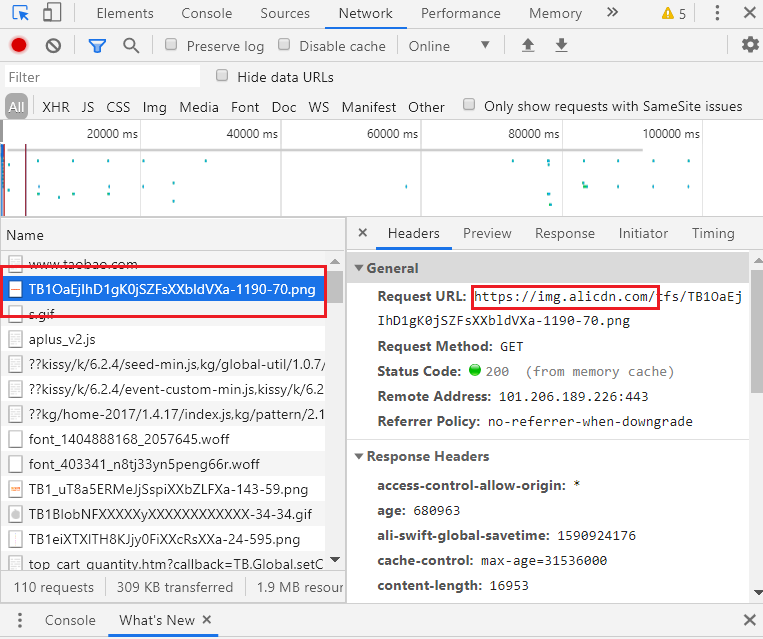Click the inspect element selector icon

[21, 13]
